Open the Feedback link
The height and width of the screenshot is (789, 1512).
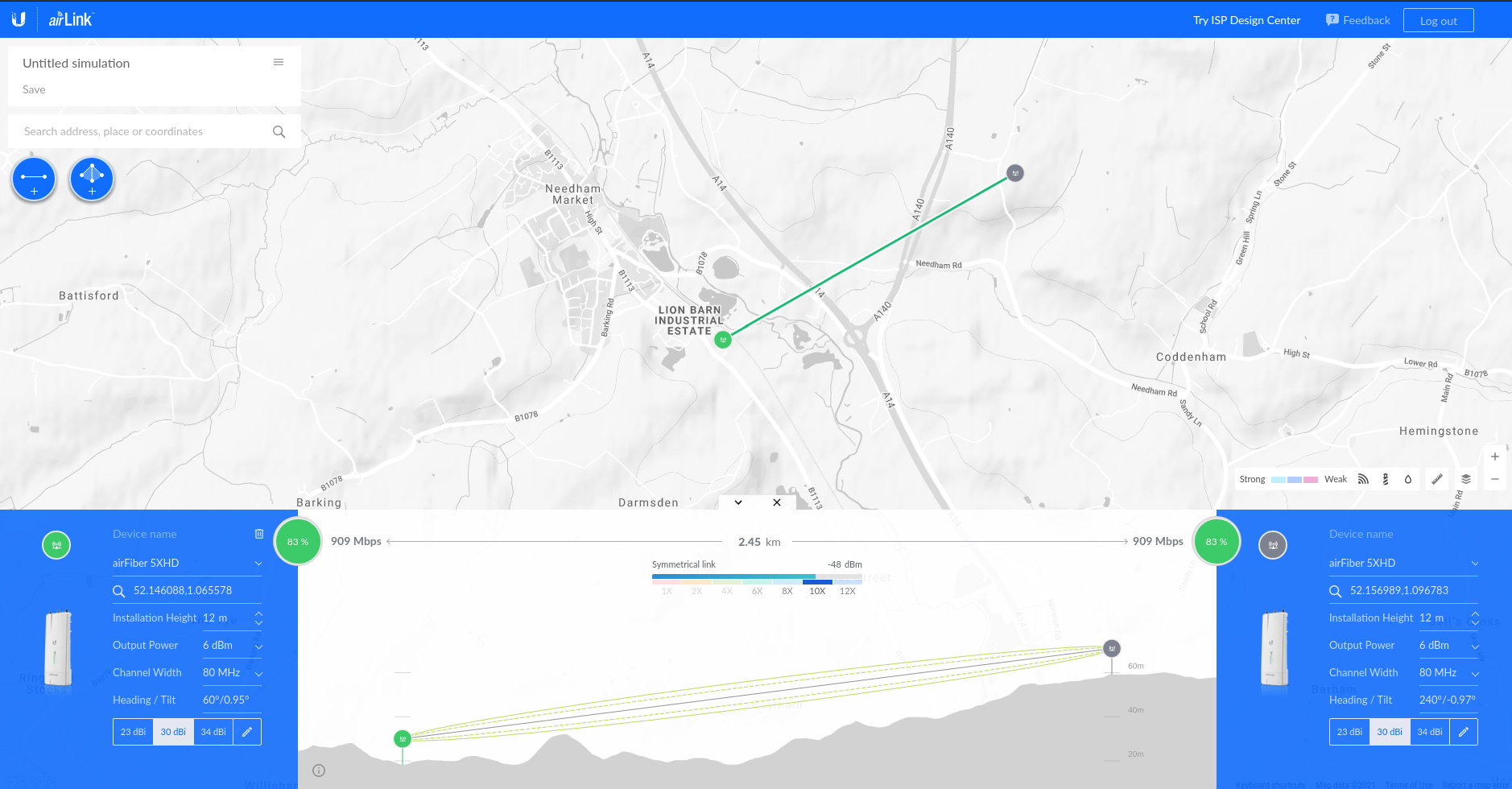click(x=1358, y=20)
